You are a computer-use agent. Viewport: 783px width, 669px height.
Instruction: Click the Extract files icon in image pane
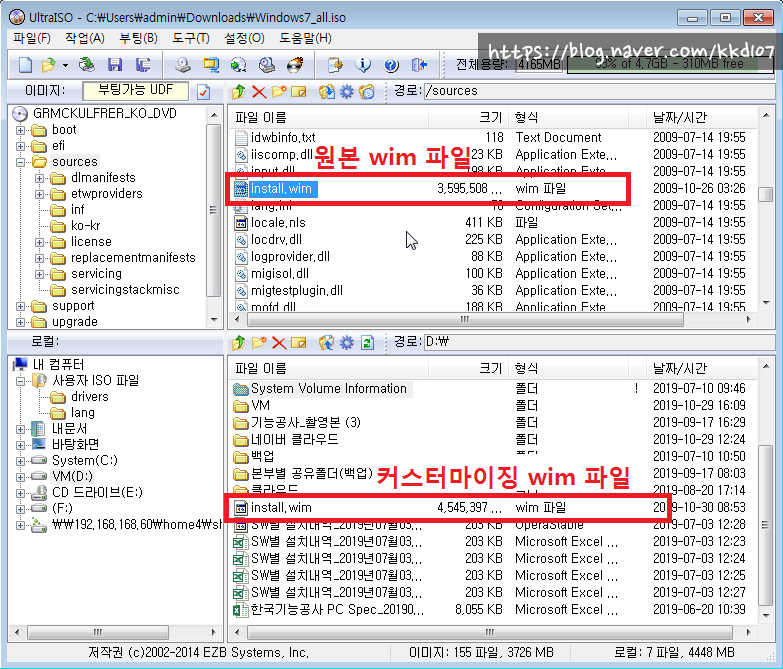click(x=327, y=91)
